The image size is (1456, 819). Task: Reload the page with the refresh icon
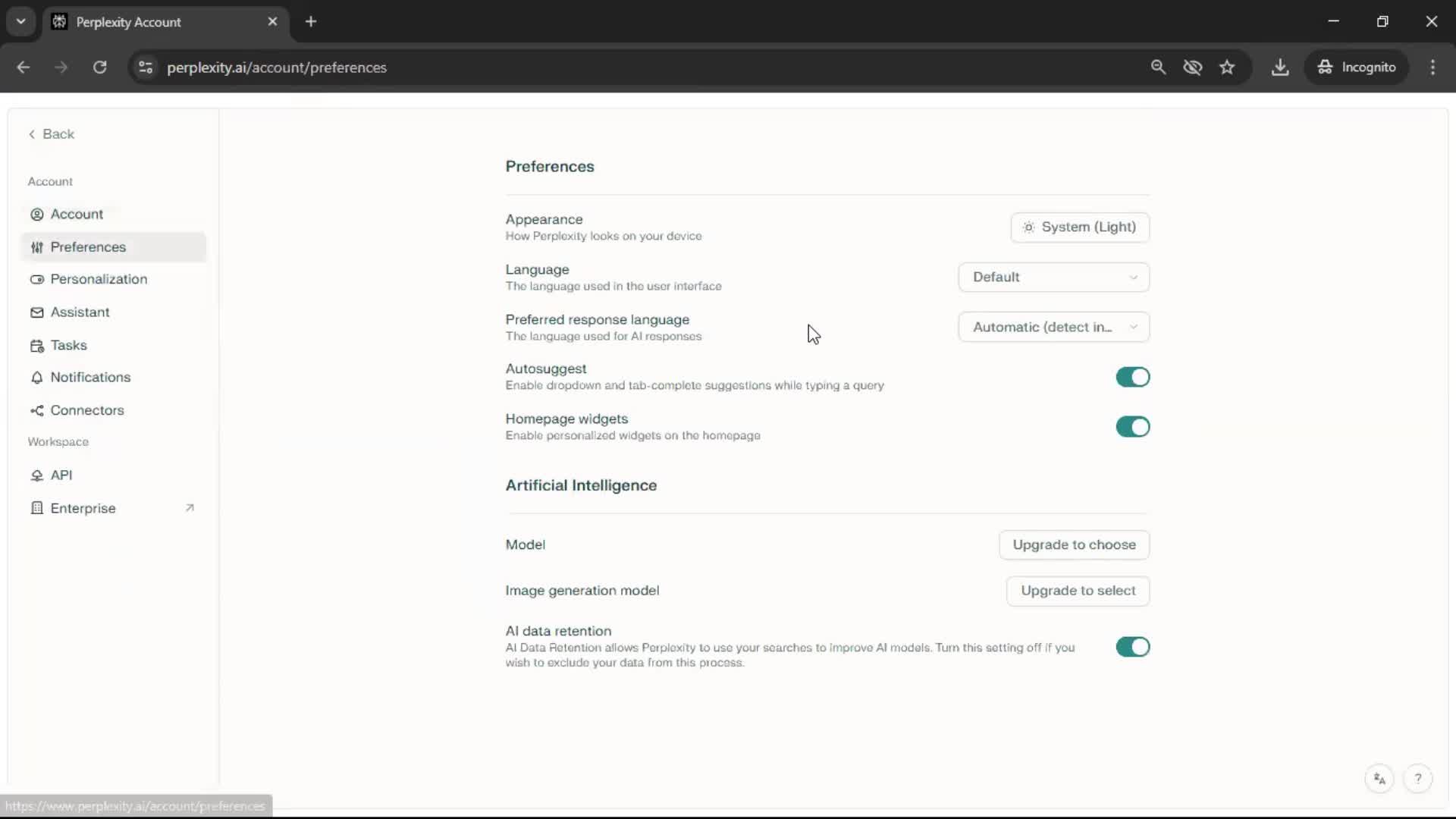pyautogui.click(x=99, y=67)
